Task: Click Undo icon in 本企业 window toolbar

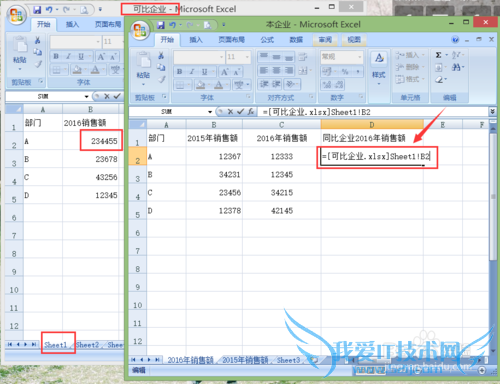Action: click(x=173, y=25)
